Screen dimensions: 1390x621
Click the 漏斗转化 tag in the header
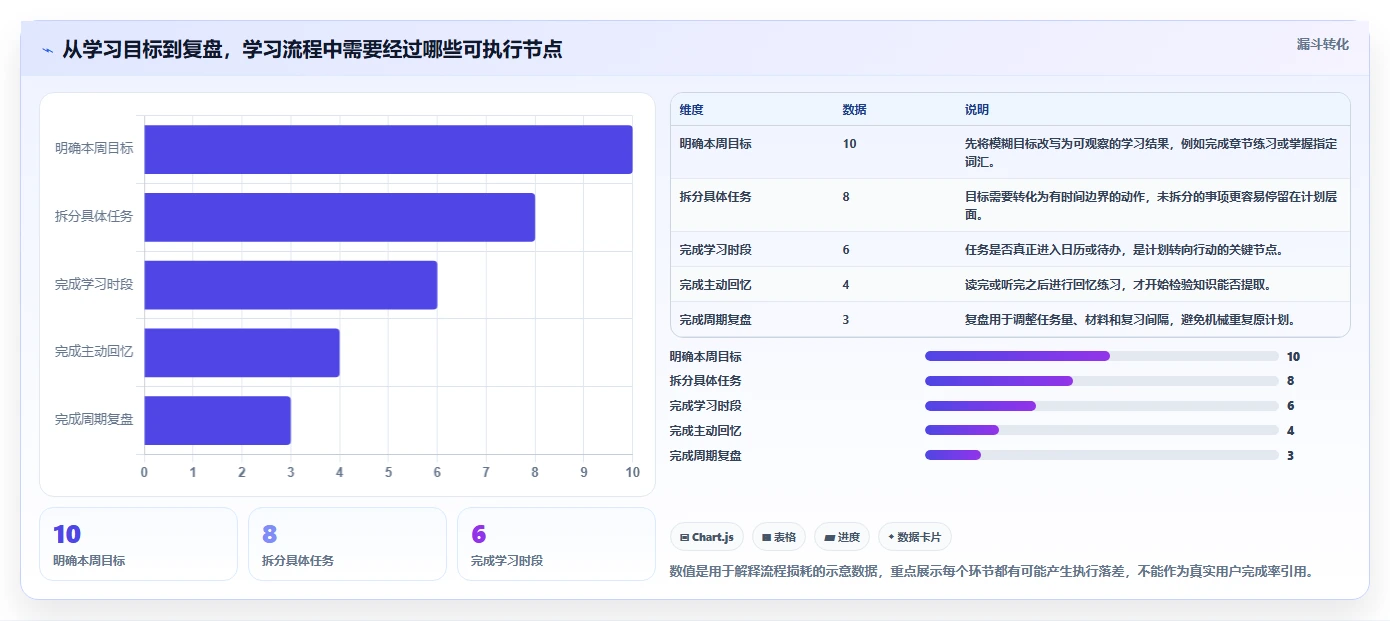(1322, 45)
